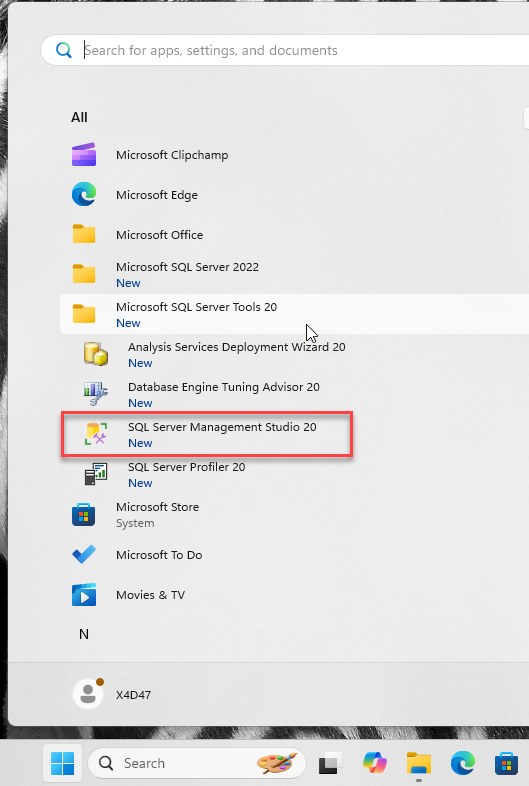Open the taskbar Search box
This screenshot has width=529, height=786.
(x=197, y=763)
